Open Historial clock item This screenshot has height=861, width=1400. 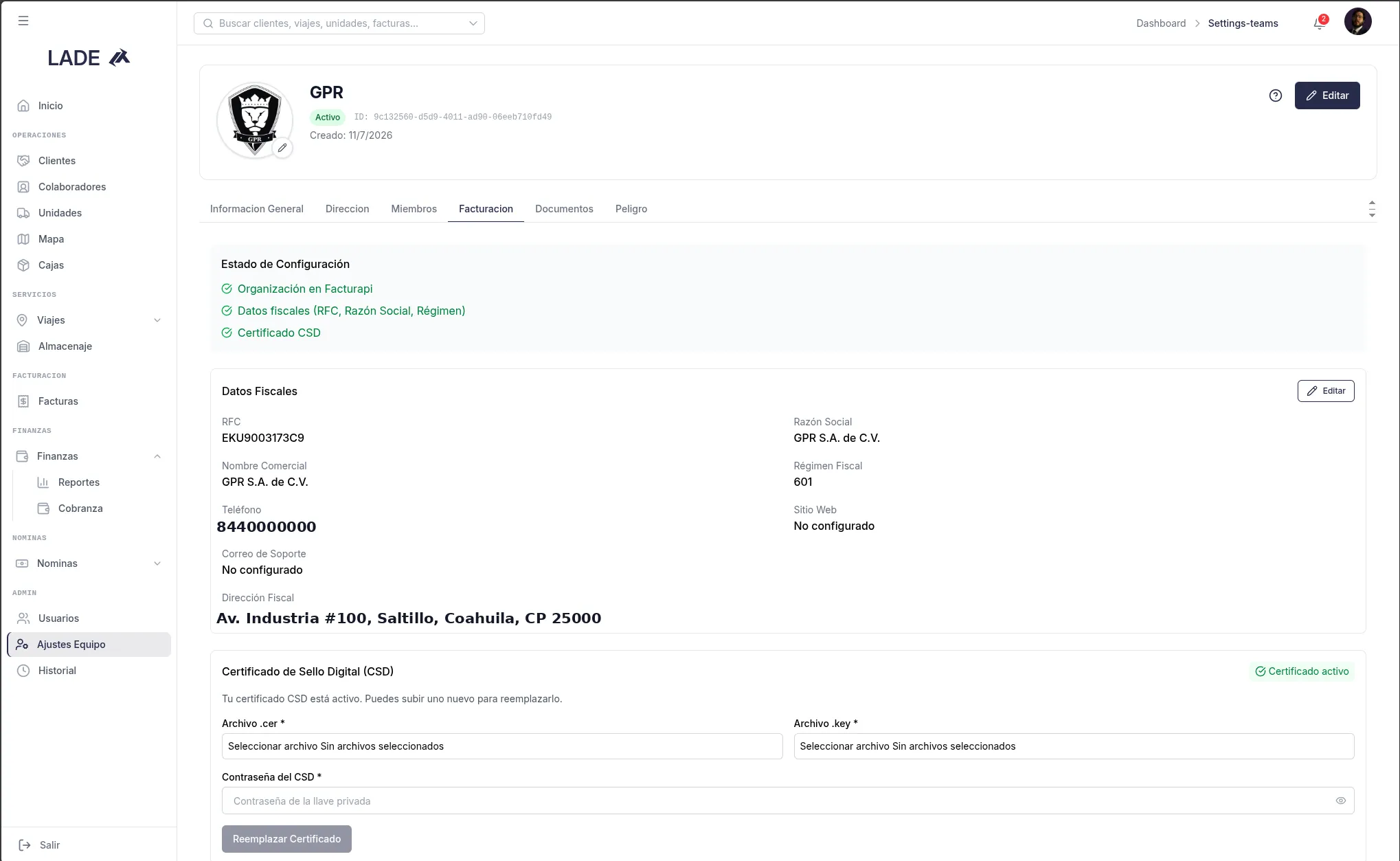(x=89, y=671)
